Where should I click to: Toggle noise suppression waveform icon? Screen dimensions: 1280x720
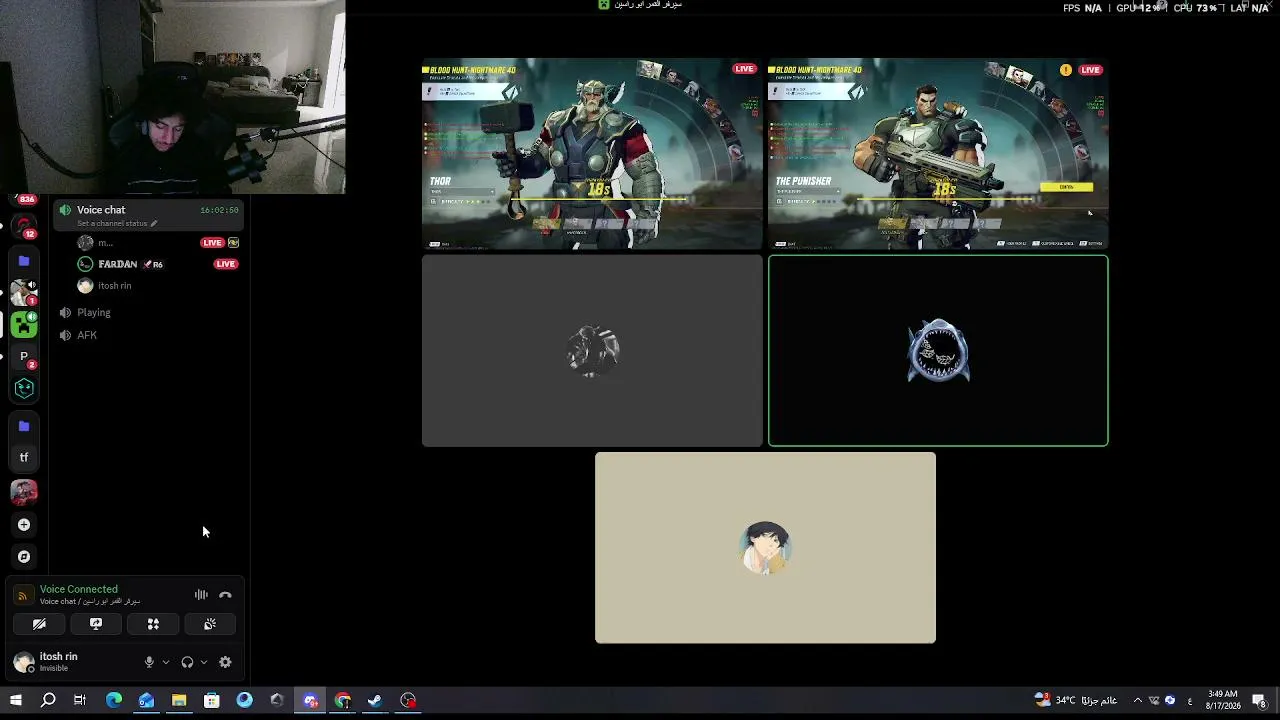[201, 595]
